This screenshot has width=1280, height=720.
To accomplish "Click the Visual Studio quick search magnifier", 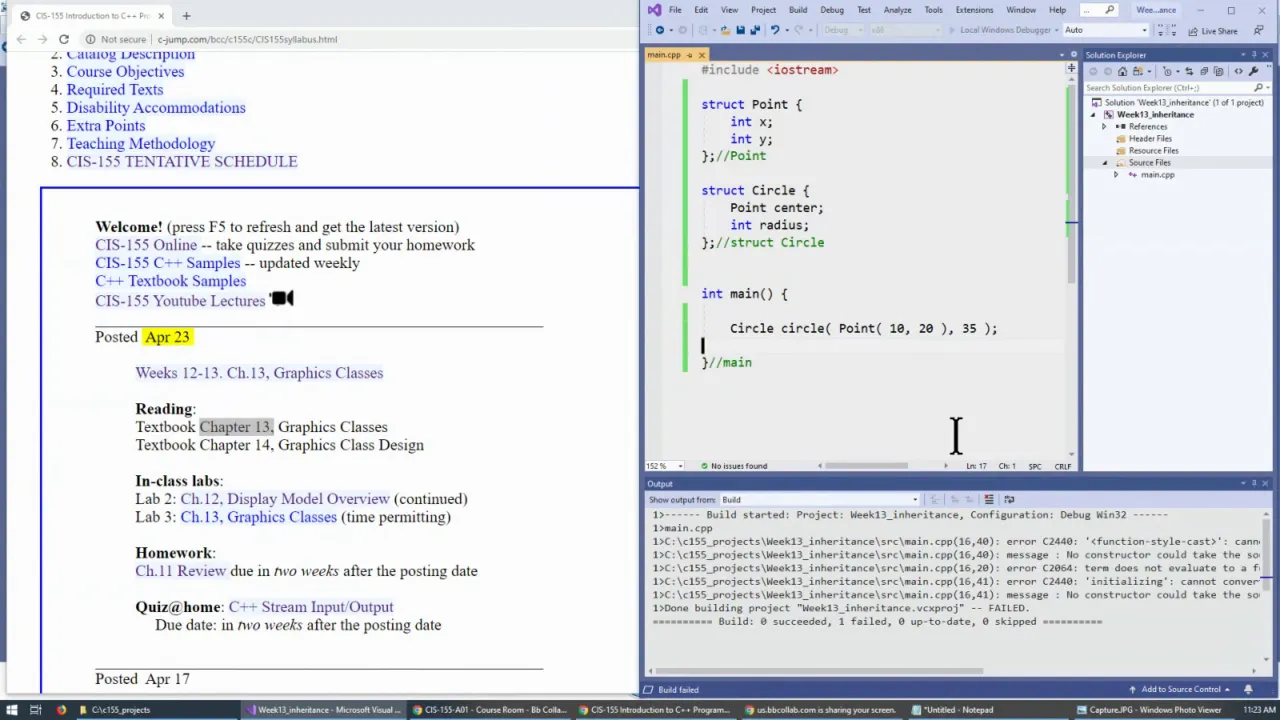I will tap(1109, 10).
